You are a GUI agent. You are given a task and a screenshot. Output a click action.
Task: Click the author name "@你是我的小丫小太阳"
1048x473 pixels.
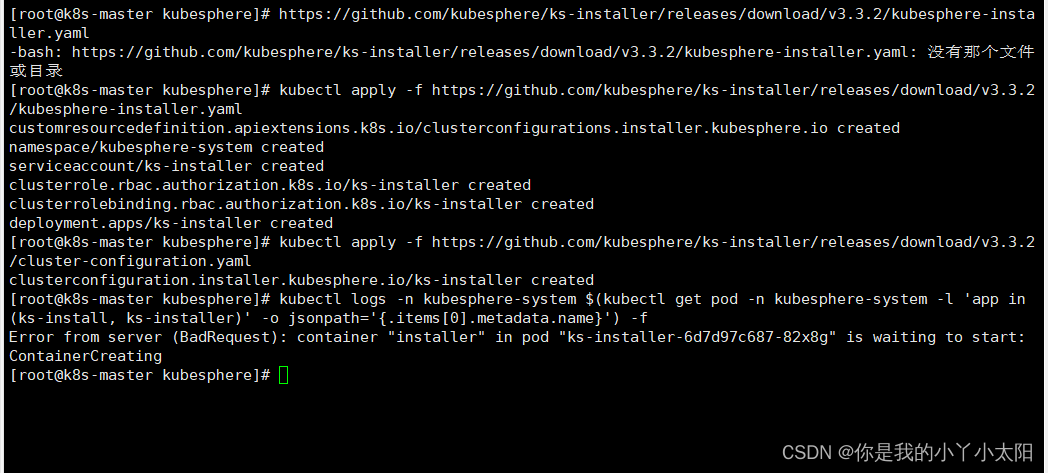point(936,453)
